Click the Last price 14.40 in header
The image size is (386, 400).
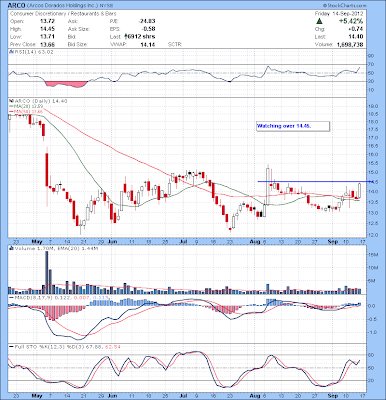pos(356,37)
